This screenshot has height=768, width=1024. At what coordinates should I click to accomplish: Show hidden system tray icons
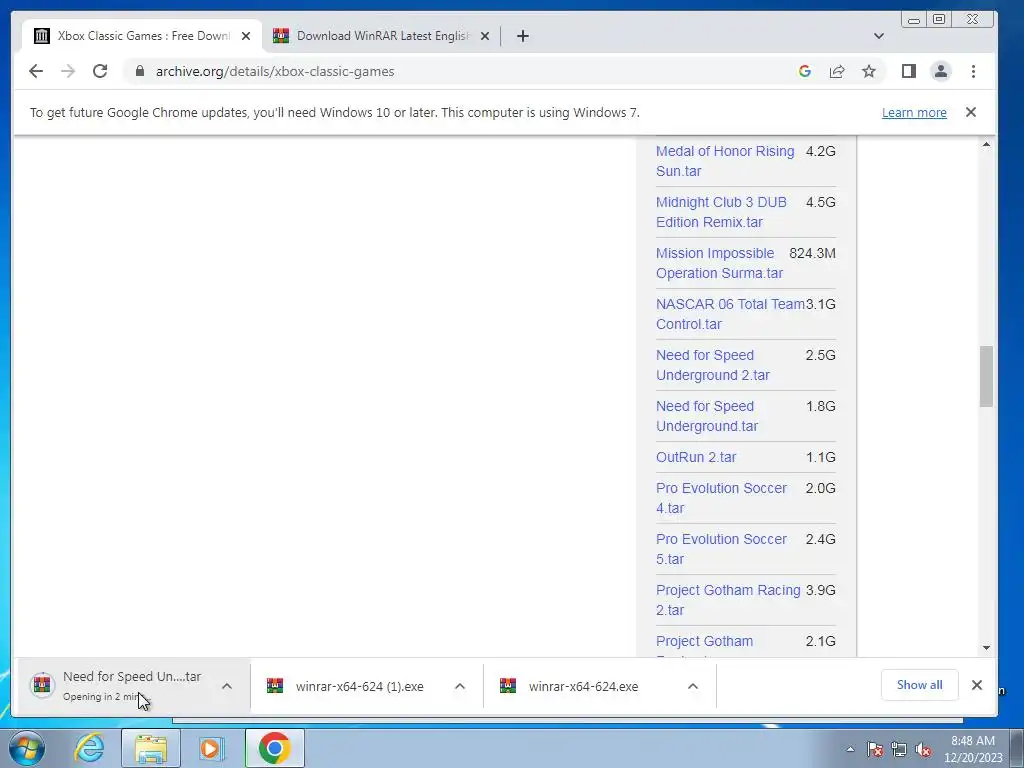850,748
